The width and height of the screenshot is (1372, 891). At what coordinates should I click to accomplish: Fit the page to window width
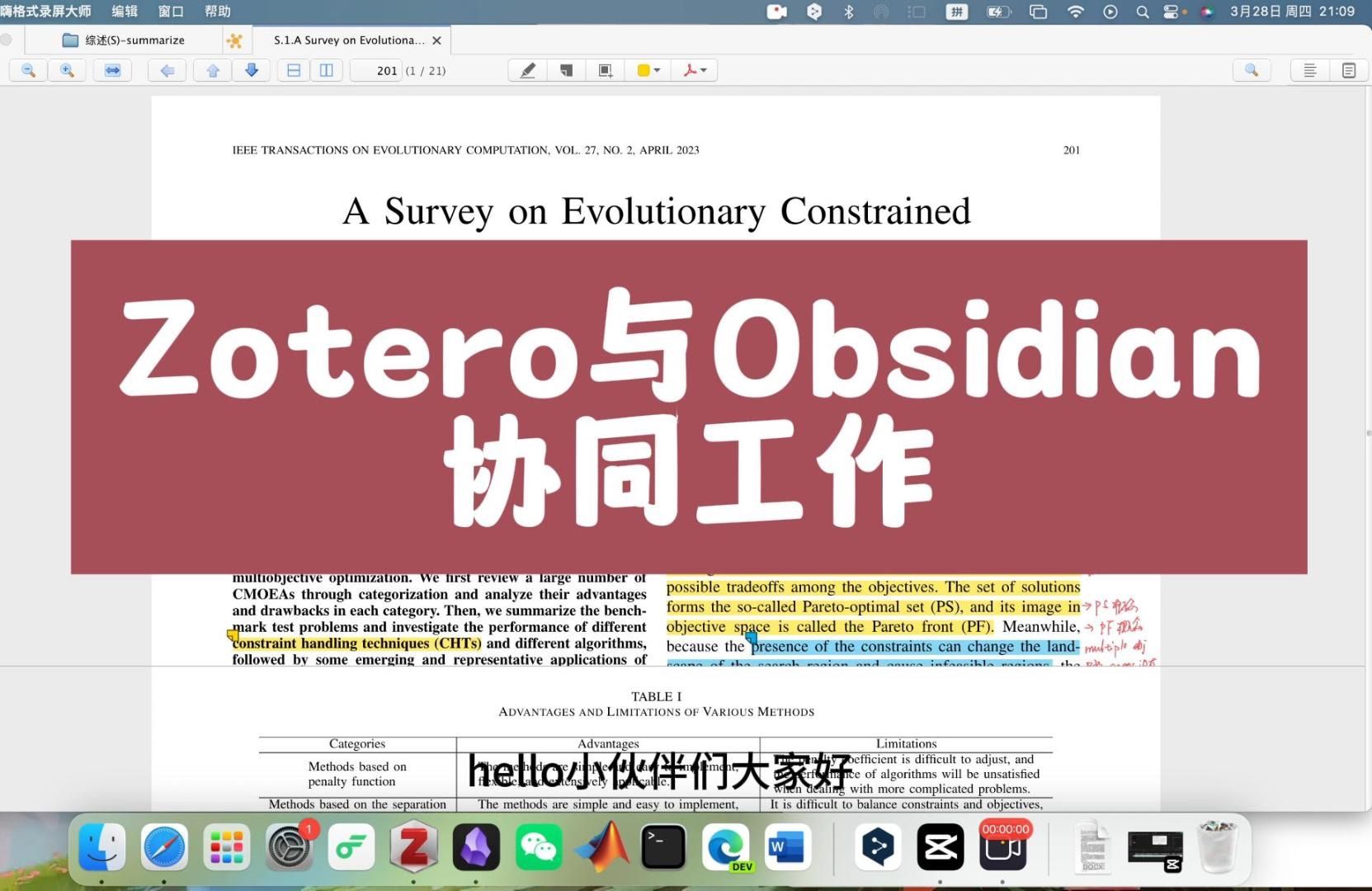point(112,70)
